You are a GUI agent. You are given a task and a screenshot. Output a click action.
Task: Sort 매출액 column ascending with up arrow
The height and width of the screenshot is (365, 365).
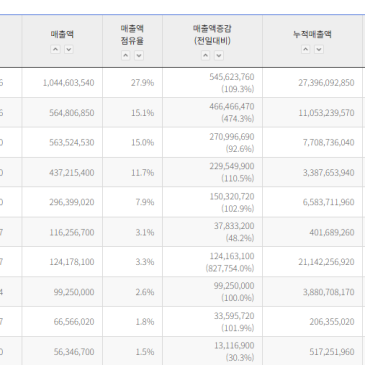(55, 49)
